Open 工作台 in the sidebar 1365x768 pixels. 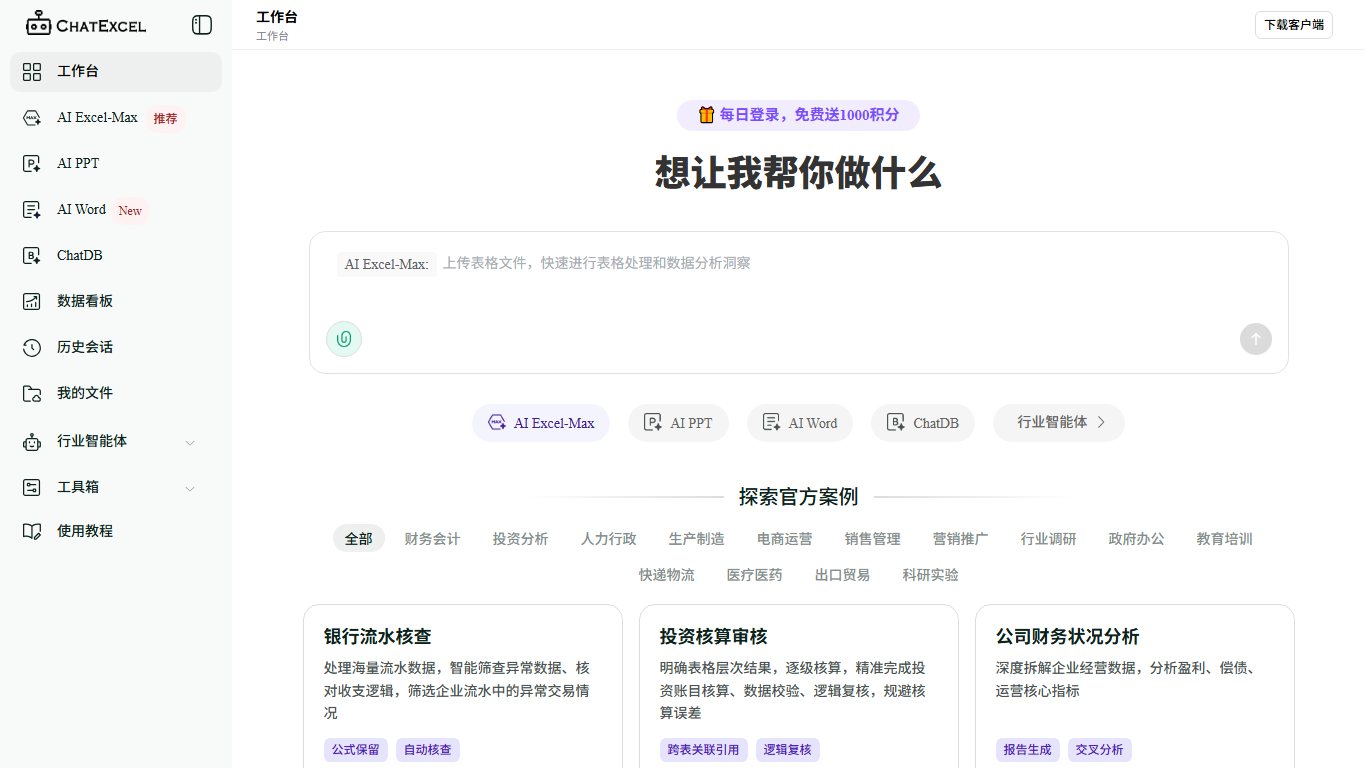(x=116, y=72)
